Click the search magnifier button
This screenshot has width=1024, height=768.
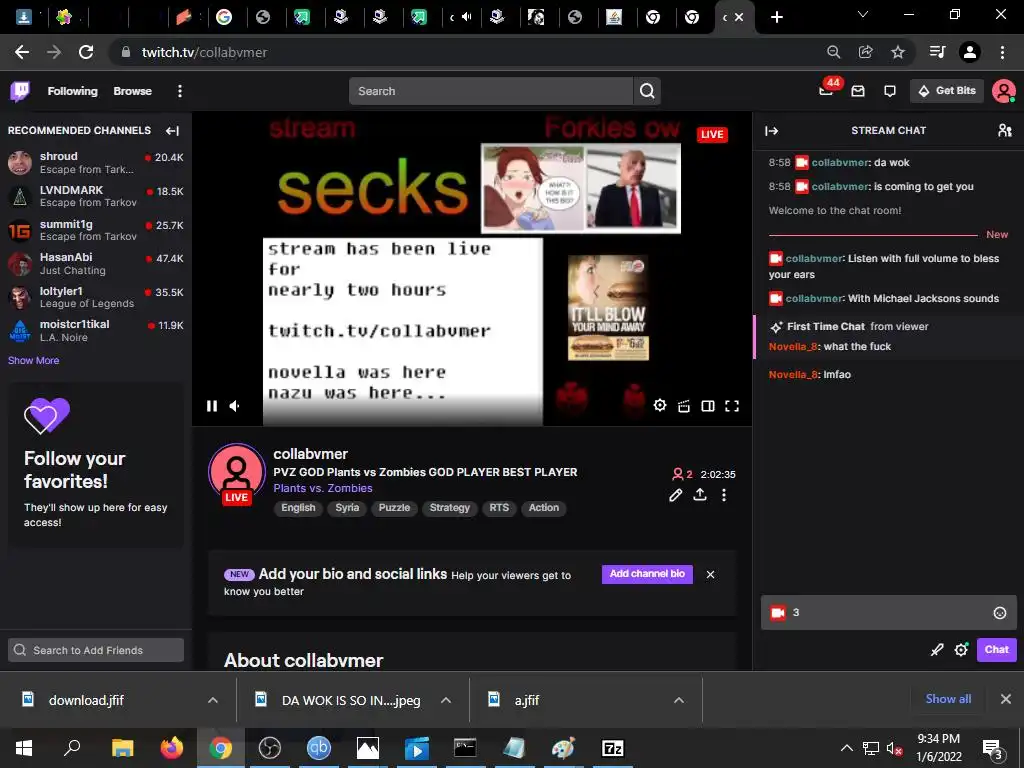[x=647, y=91]
